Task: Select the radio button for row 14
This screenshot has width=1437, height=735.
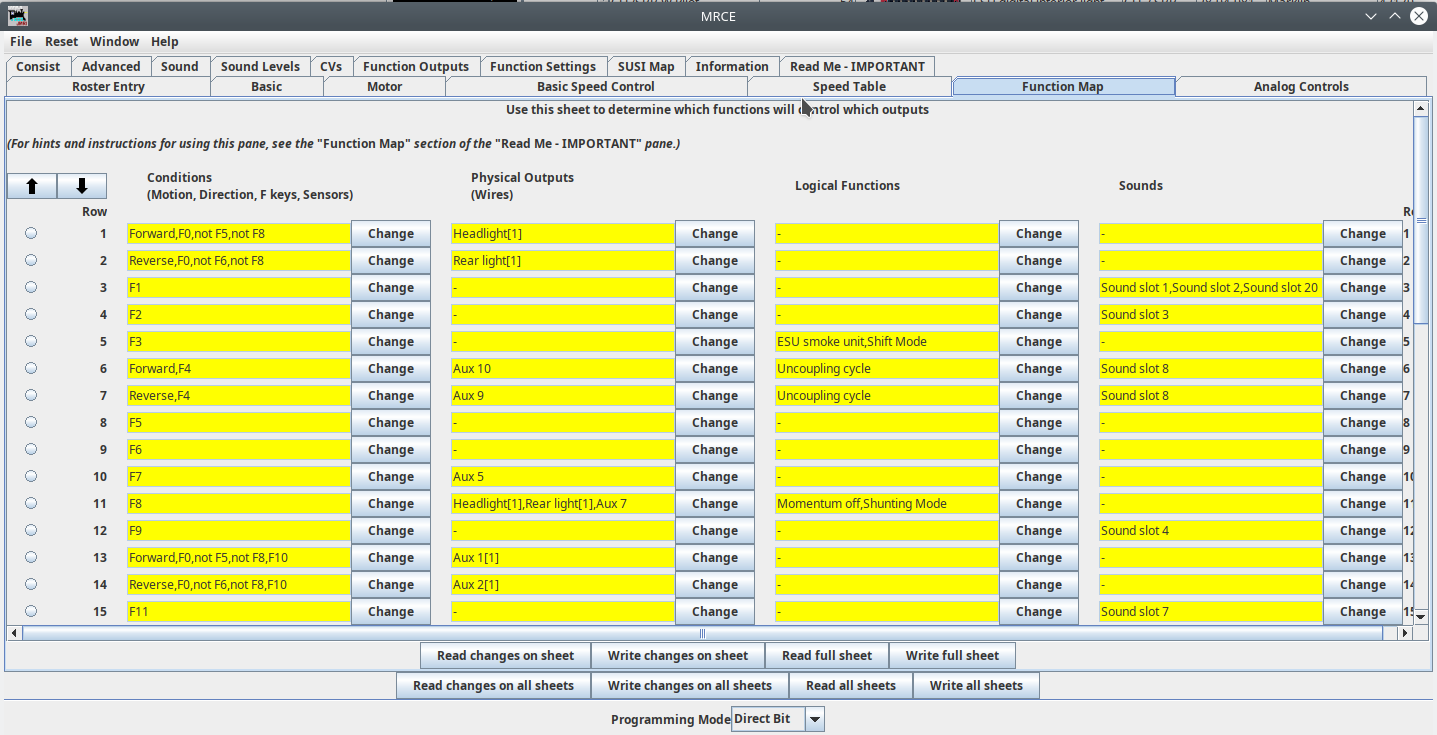Action: tap(31, 584)
